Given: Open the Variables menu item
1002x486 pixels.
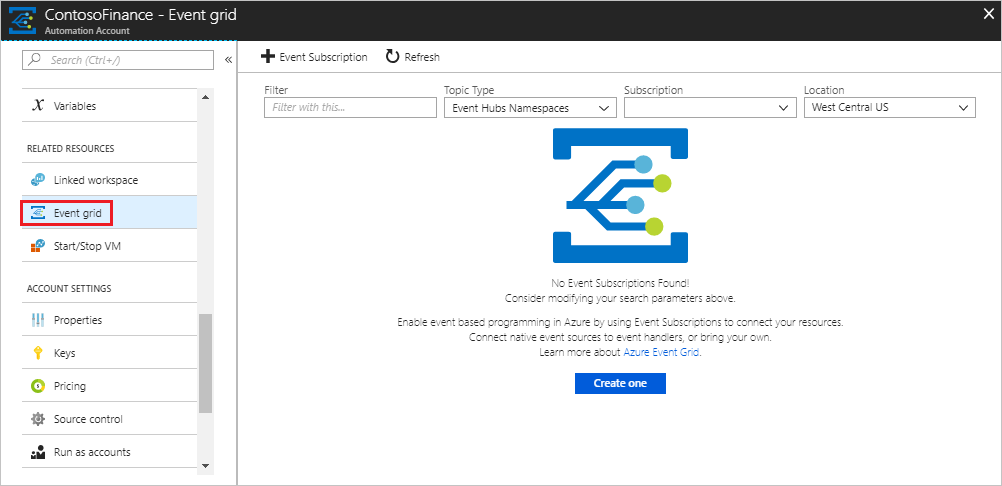Looking at the screenshot, I should tap(109, 106).
